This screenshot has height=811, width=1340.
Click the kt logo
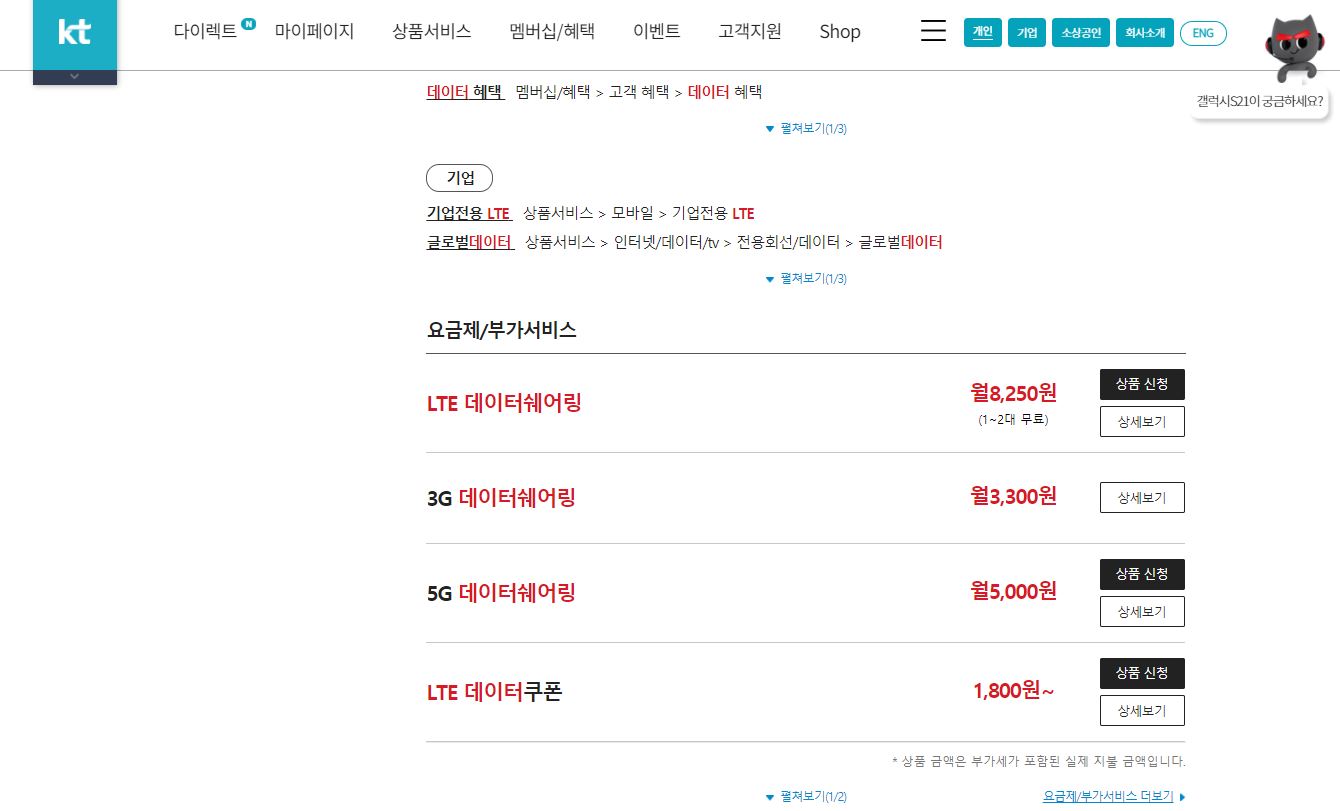75,33
